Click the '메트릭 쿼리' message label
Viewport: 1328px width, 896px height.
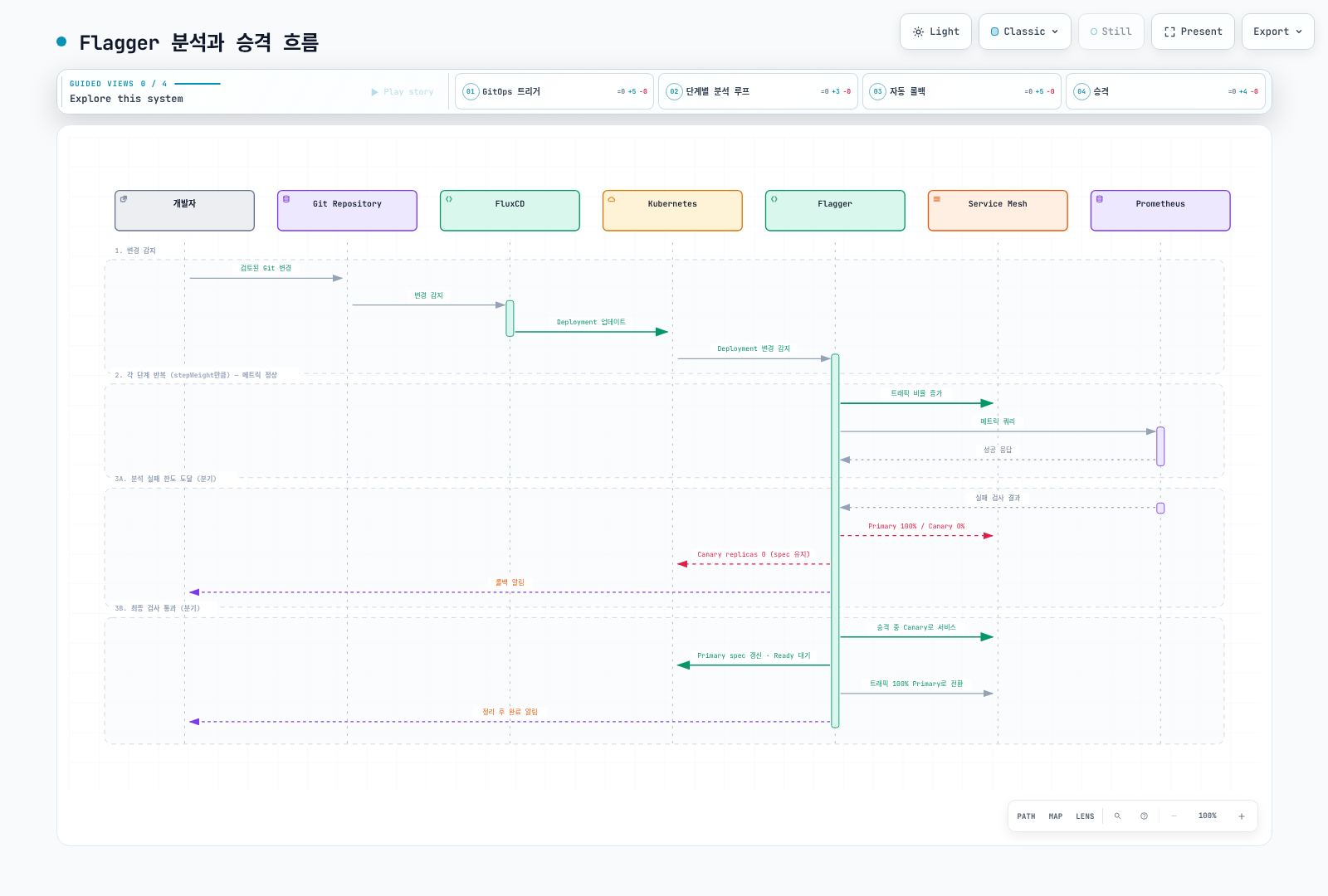click(998, 421)
